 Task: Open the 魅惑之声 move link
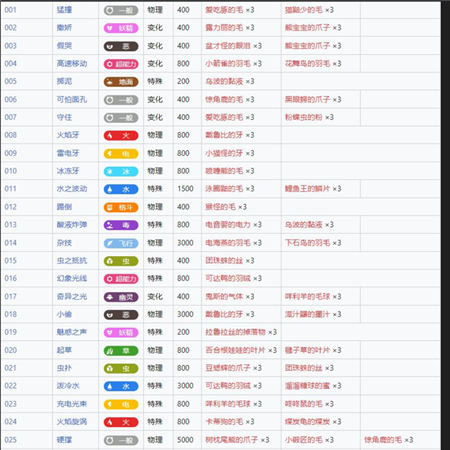point(72,332)
